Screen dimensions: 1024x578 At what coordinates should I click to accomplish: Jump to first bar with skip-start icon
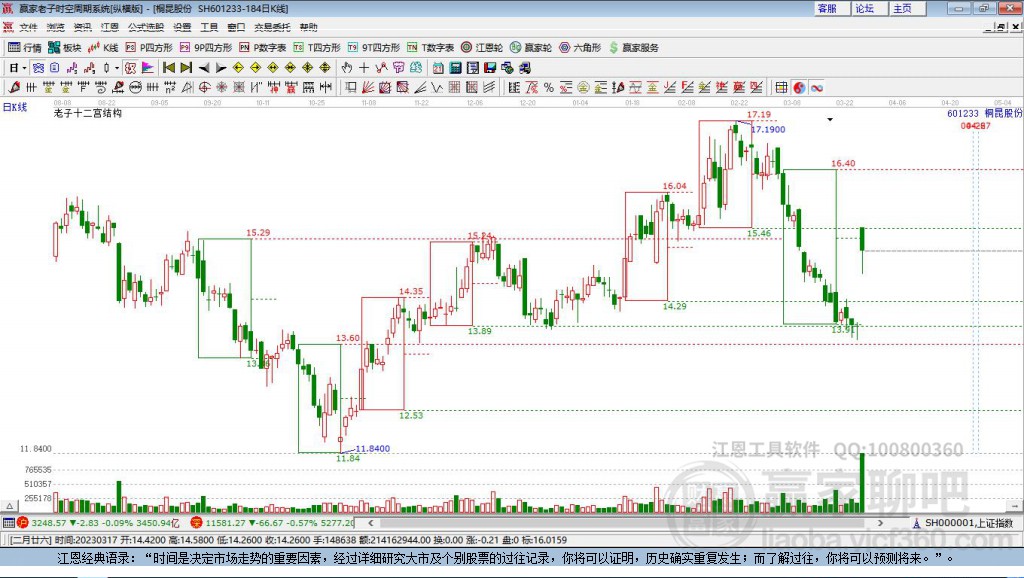168,68
